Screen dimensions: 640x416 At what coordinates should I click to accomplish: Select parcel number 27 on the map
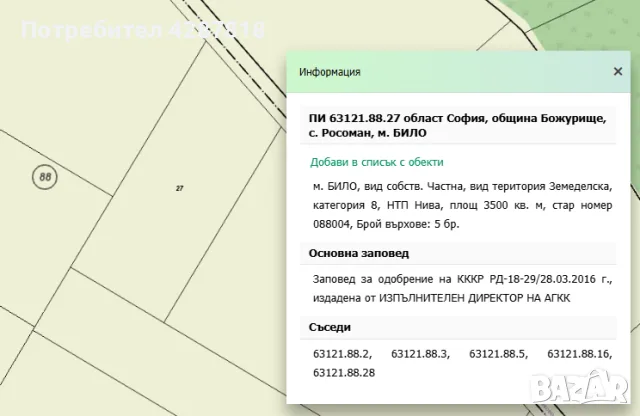click(x=180, y=188)
